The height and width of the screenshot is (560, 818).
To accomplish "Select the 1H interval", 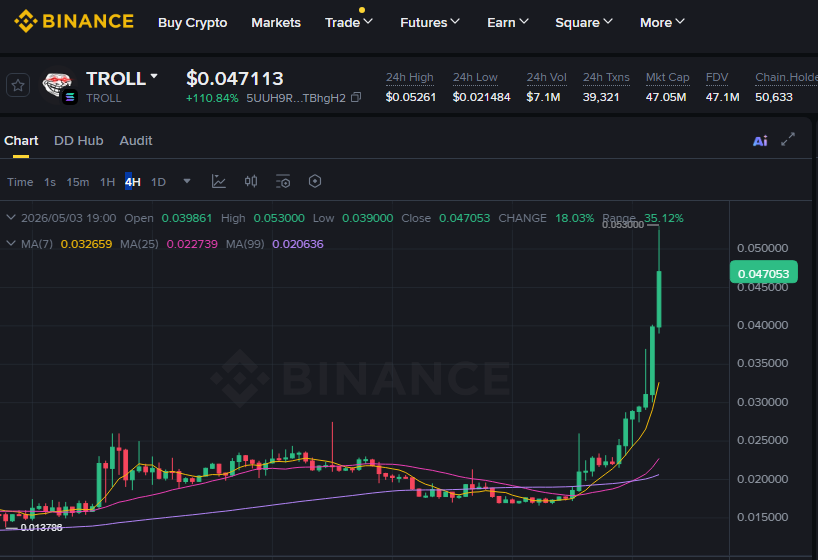I will click(107, 182).
